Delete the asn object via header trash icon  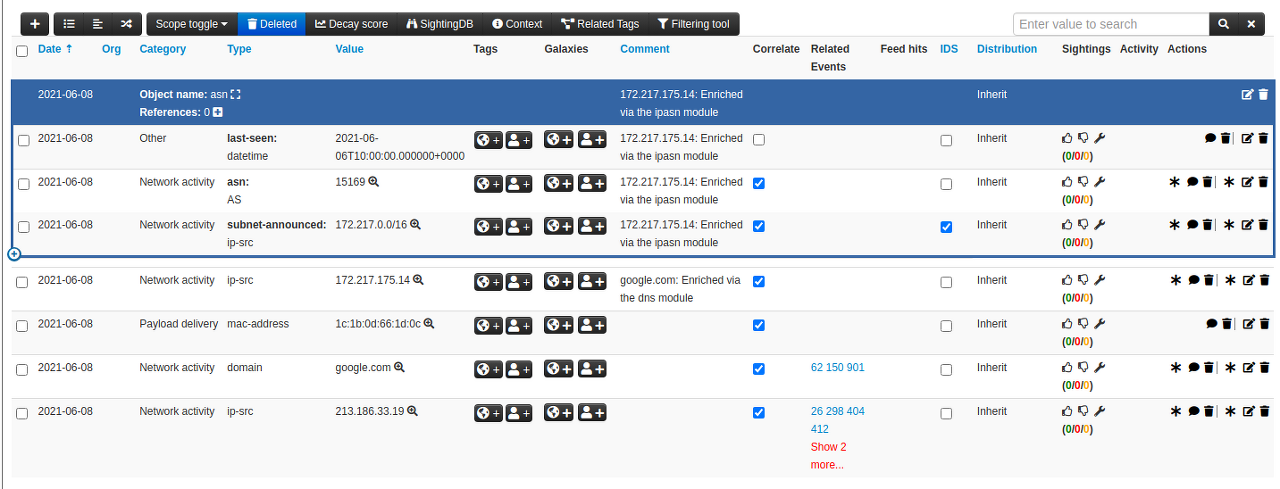(1263, 95)
